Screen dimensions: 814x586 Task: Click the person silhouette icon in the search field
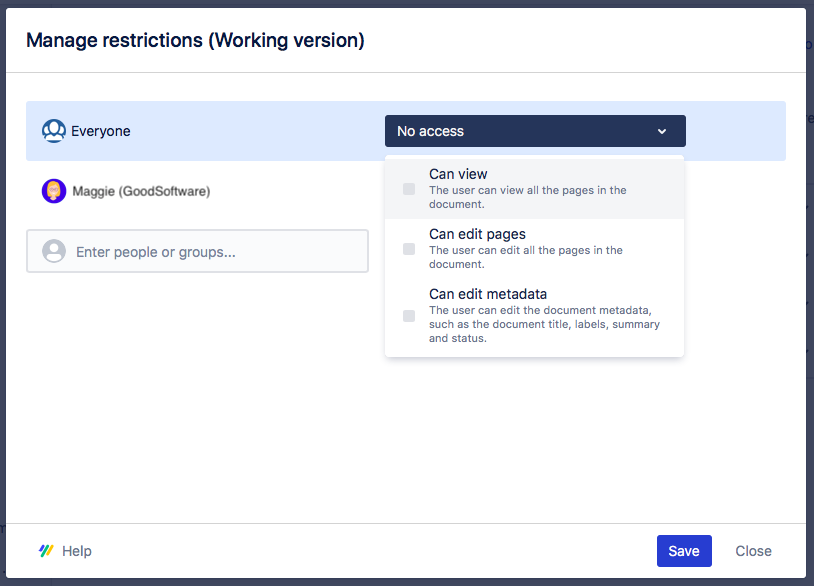55,250
